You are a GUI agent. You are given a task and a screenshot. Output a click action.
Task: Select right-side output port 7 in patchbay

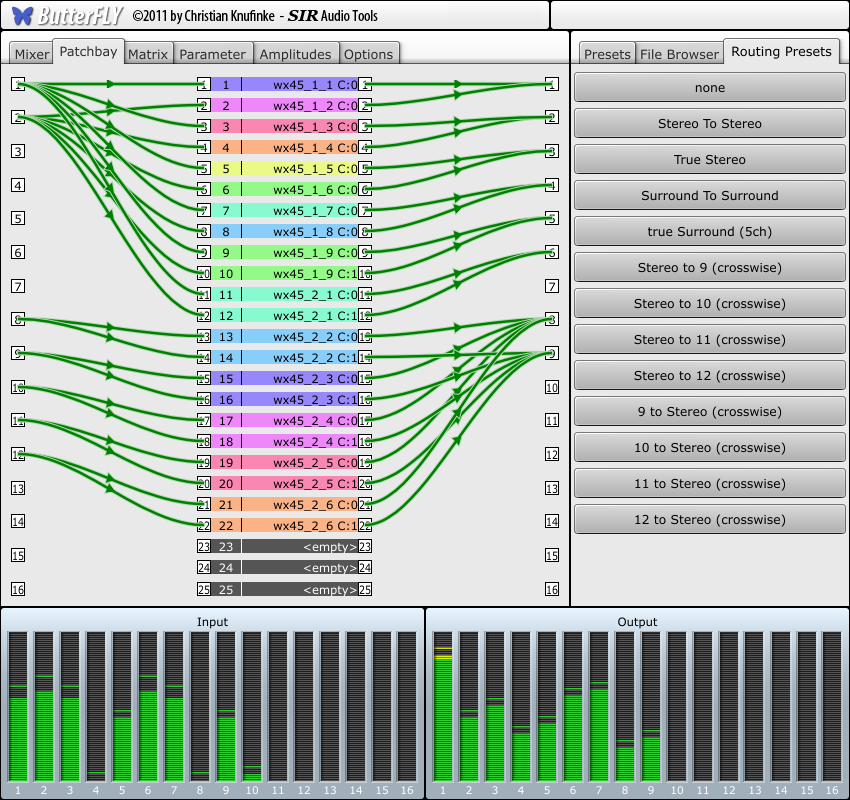(552, 286)
